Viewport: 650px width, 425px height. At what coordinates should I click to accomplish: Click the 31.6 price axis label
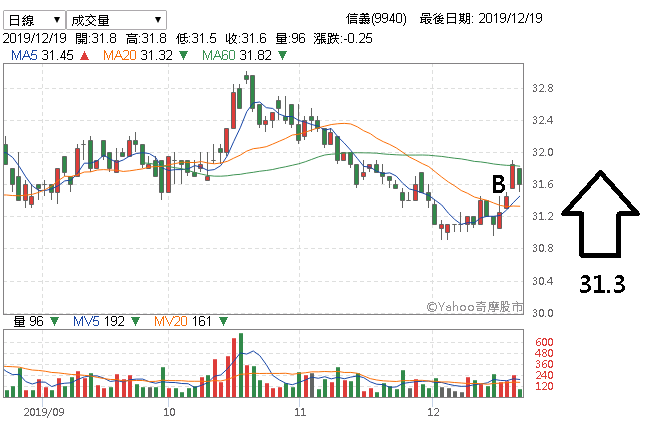point(543,185)
